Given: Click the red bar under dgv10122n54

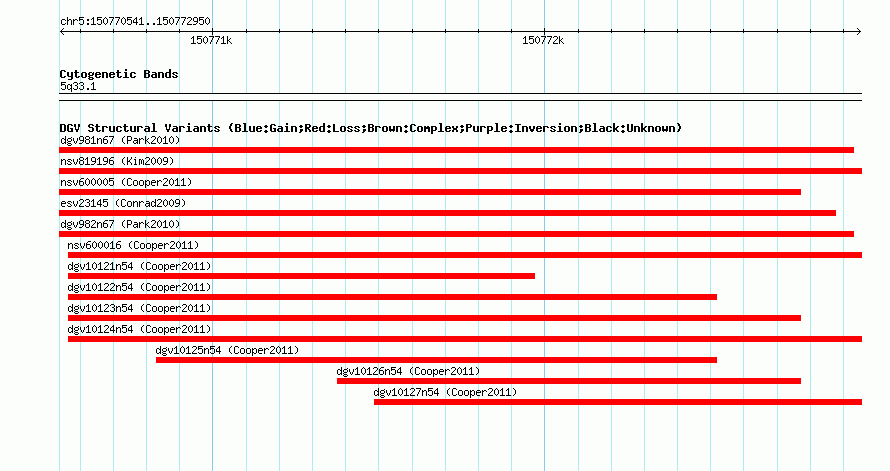Looking at the screenshot, I should (392, 297).
